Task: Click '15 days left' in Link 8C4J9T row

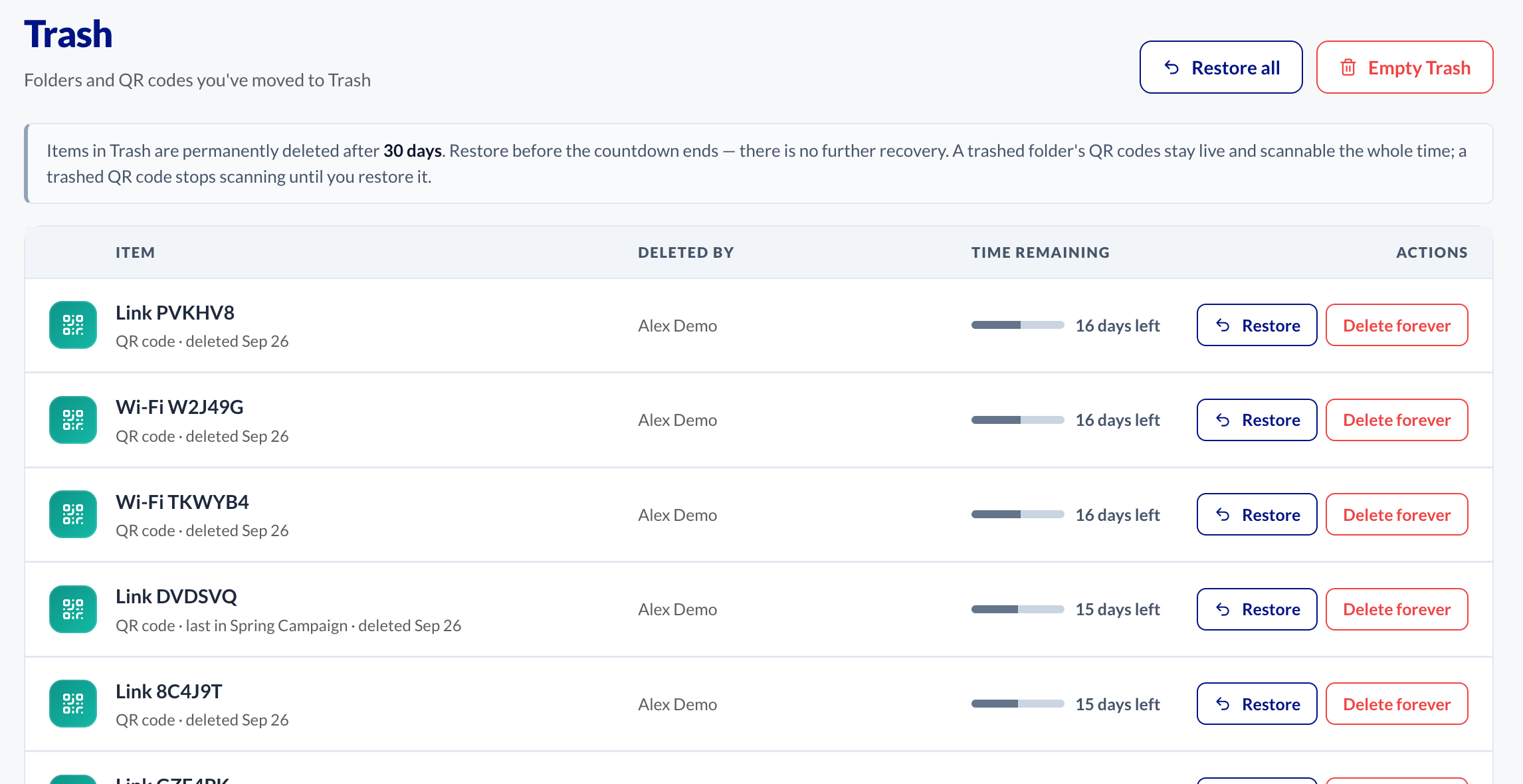Action: pyautogui.click(x=1118, y=704)
